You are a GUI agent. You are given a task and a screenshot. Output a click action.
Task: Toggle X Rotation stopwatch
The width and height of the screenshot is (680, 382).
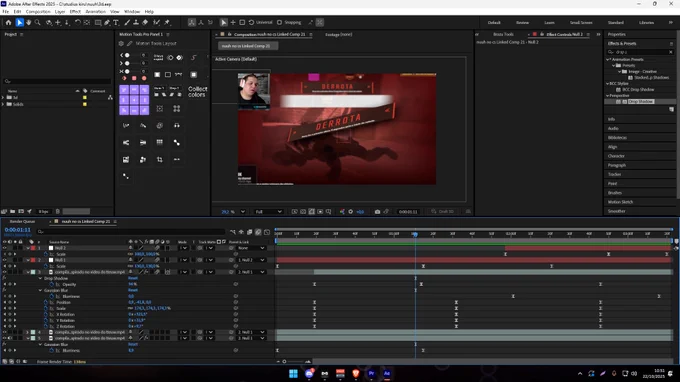(46, 314)
